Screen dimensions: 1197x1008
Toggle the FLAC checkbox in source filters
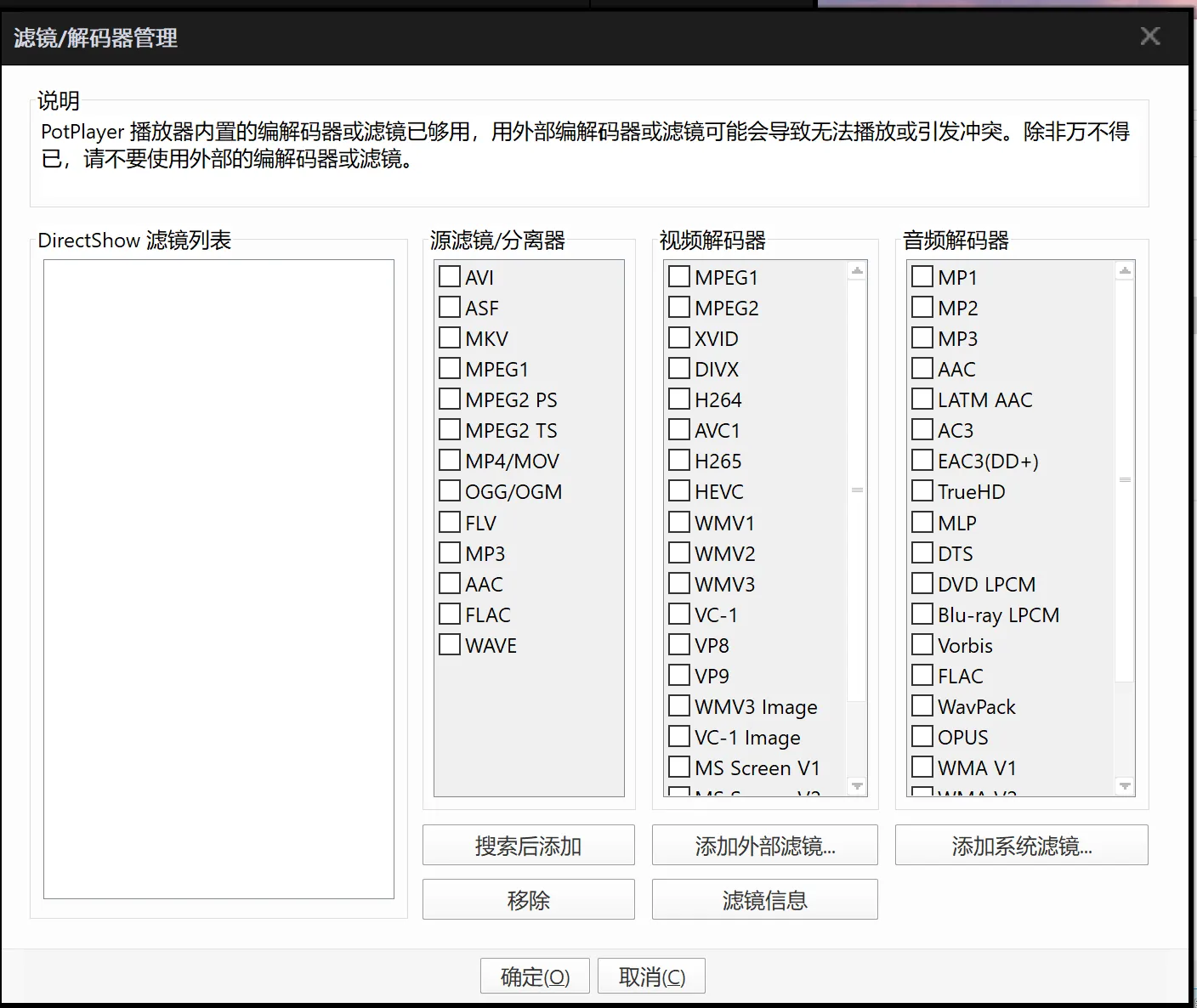(x=449, y=614)
